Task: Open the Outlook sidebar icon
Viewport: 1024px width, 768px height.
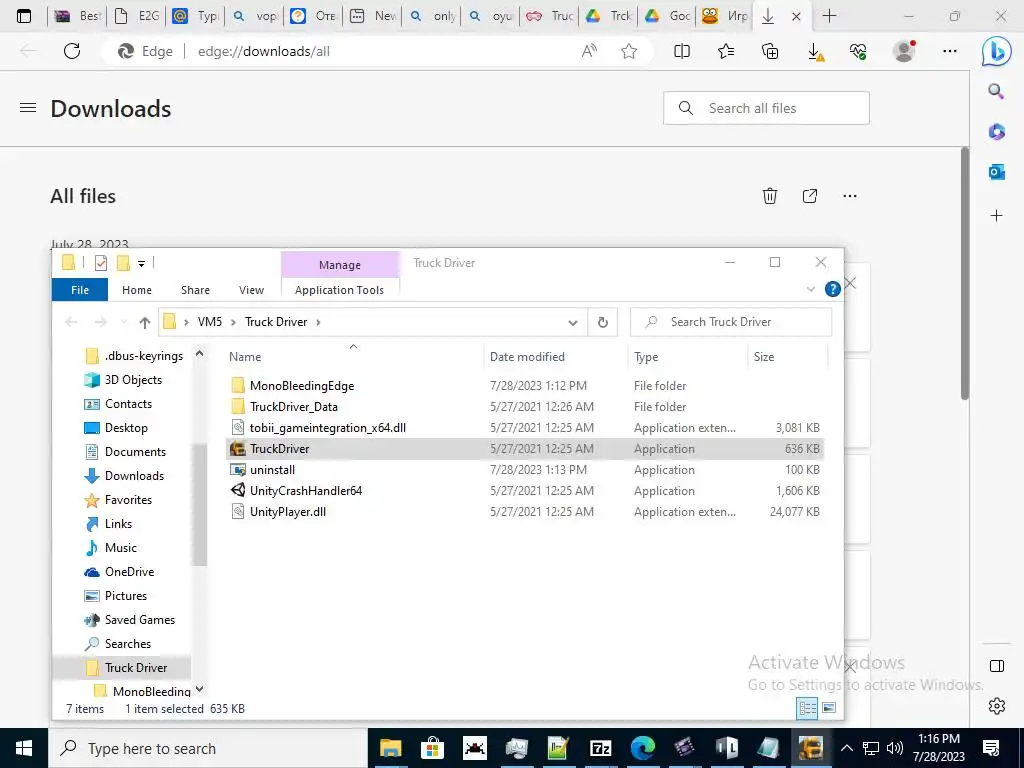Action: [997, 172]
